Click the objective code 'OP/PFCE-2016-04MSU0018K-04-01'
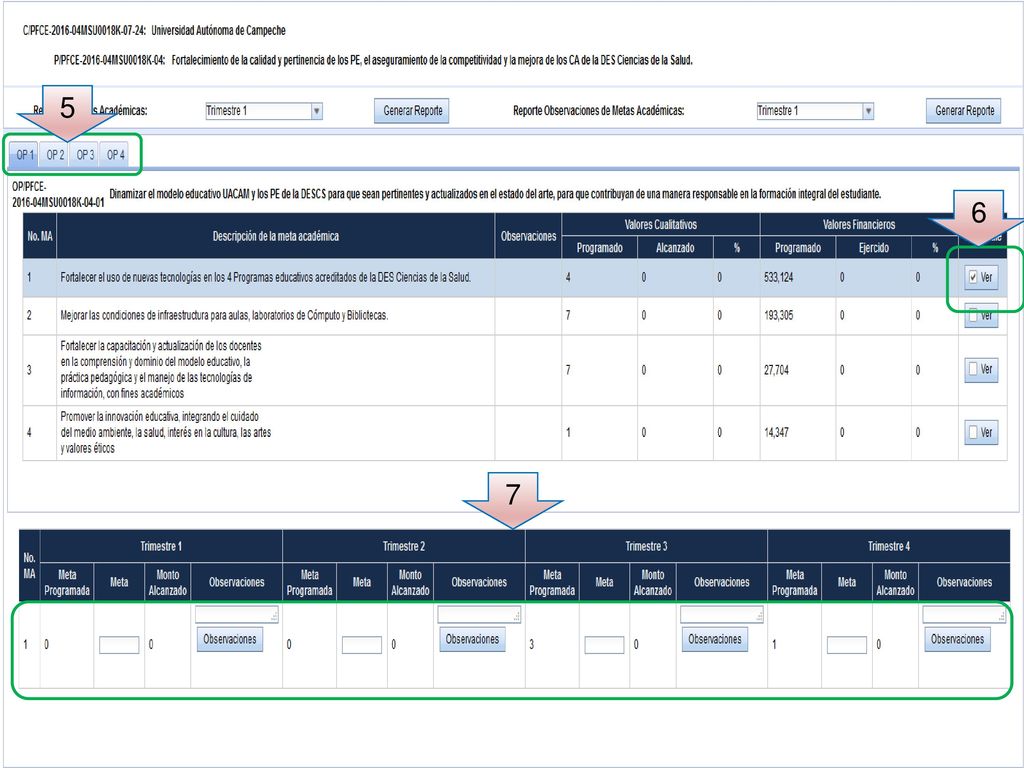Screen dimensions: 1024x768 (58, 195)
